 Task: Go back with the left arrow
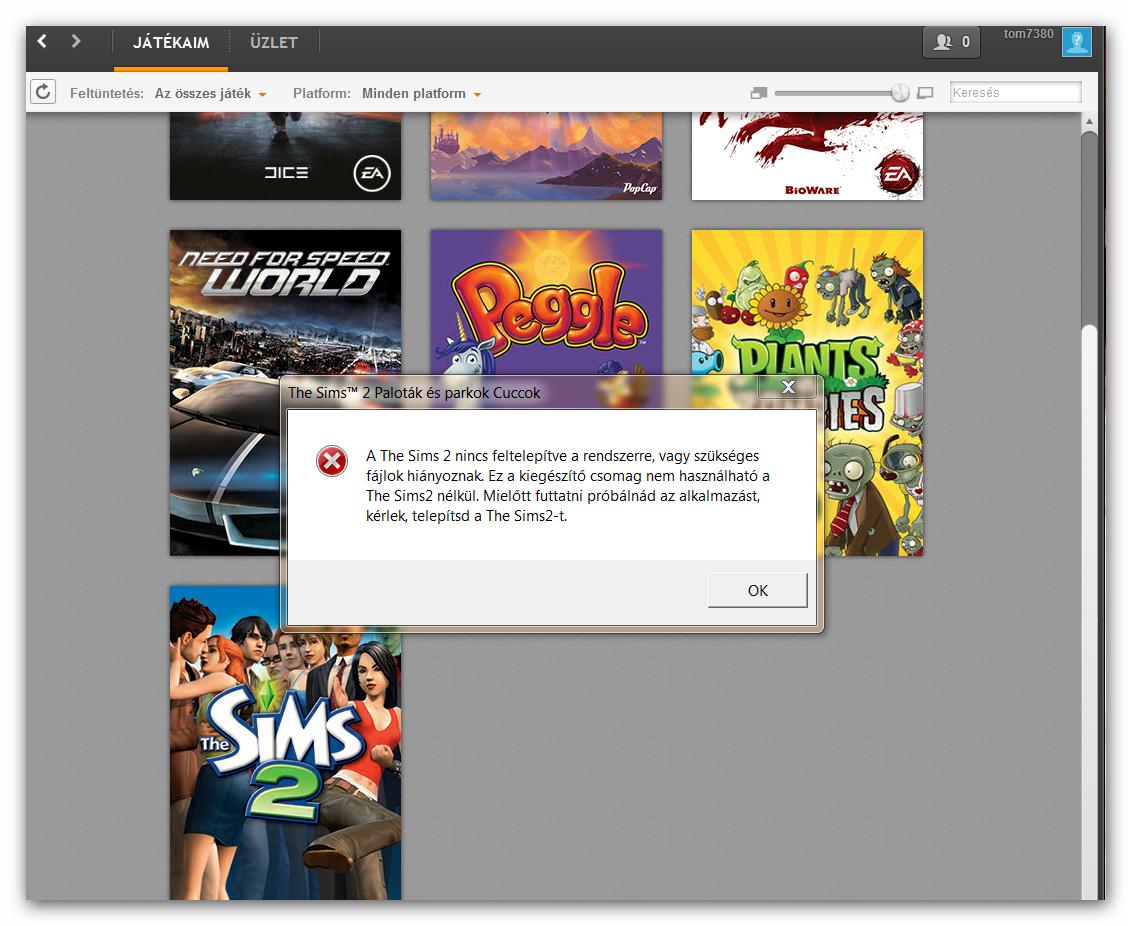(43, 41)
